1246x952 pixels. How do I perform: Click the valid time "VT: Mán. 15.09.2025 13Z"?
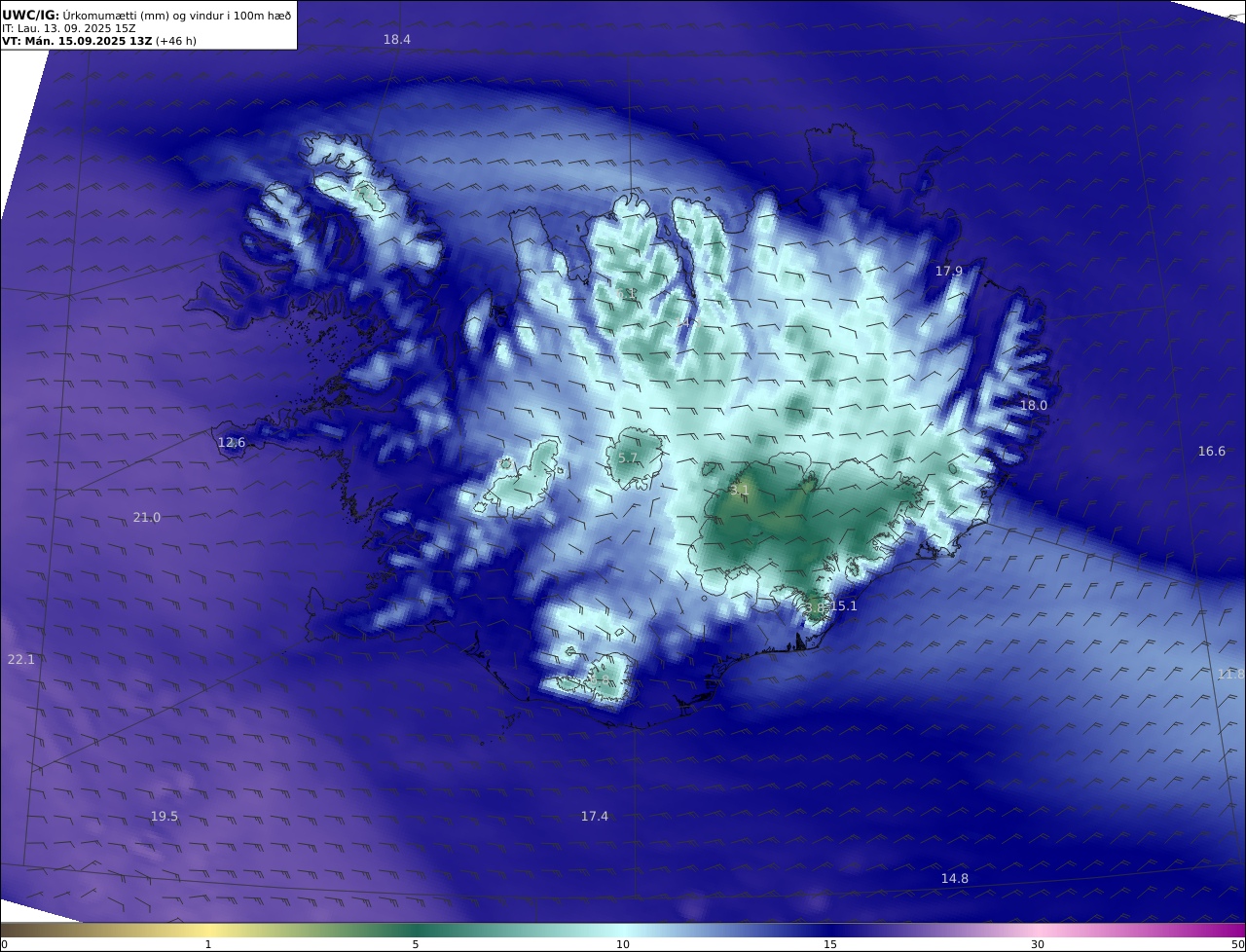(x=77, y=41)
